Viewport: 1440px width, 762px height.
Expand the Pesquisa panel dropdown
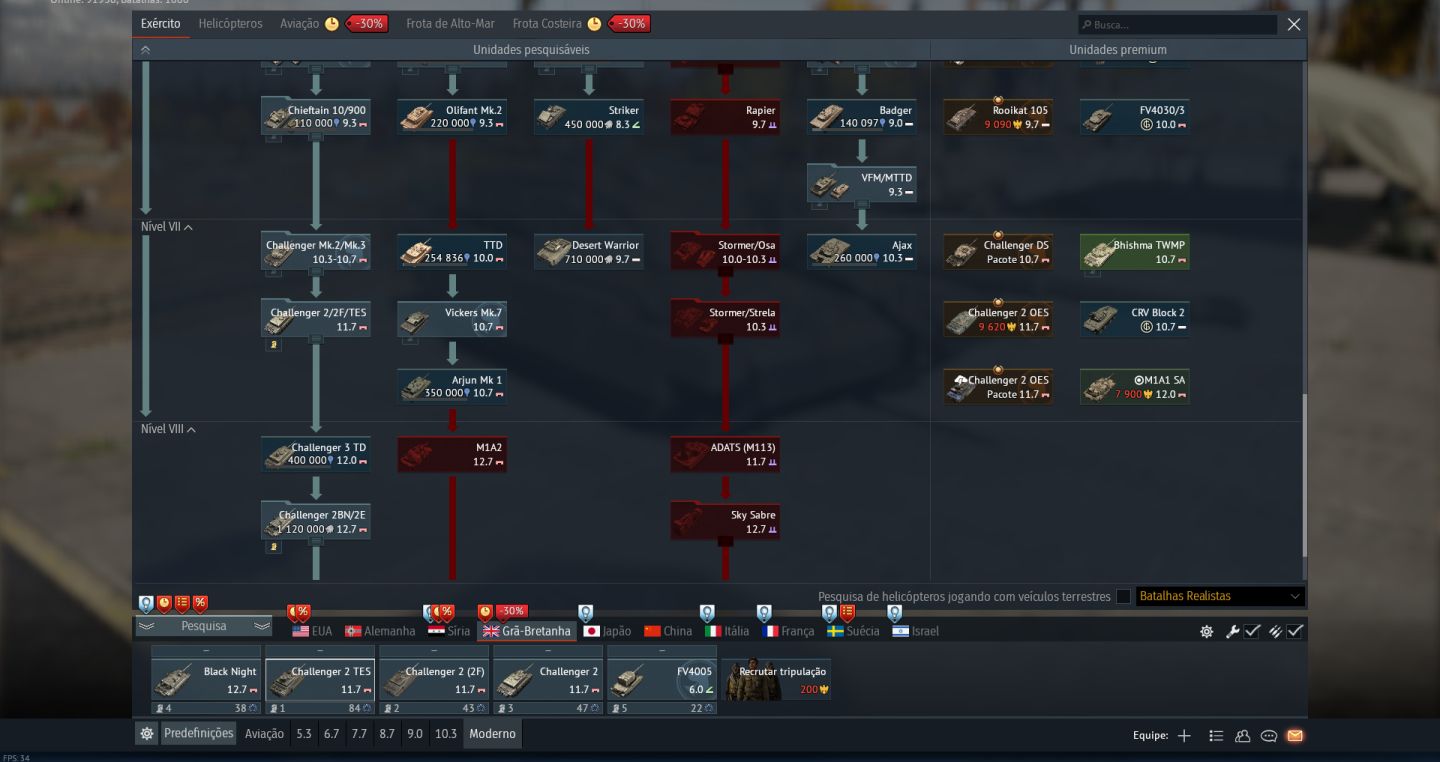pos(204,626)
